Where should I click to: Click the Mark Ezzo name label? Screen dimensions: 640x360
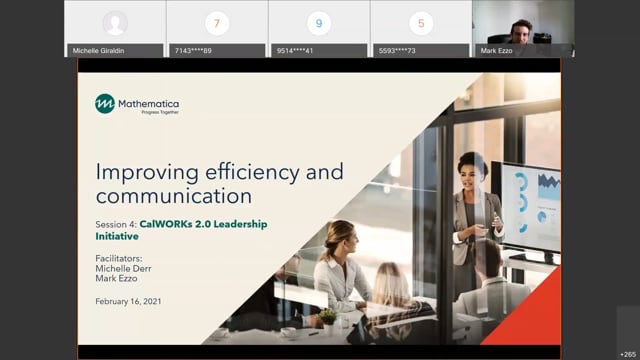click(496, 51)
